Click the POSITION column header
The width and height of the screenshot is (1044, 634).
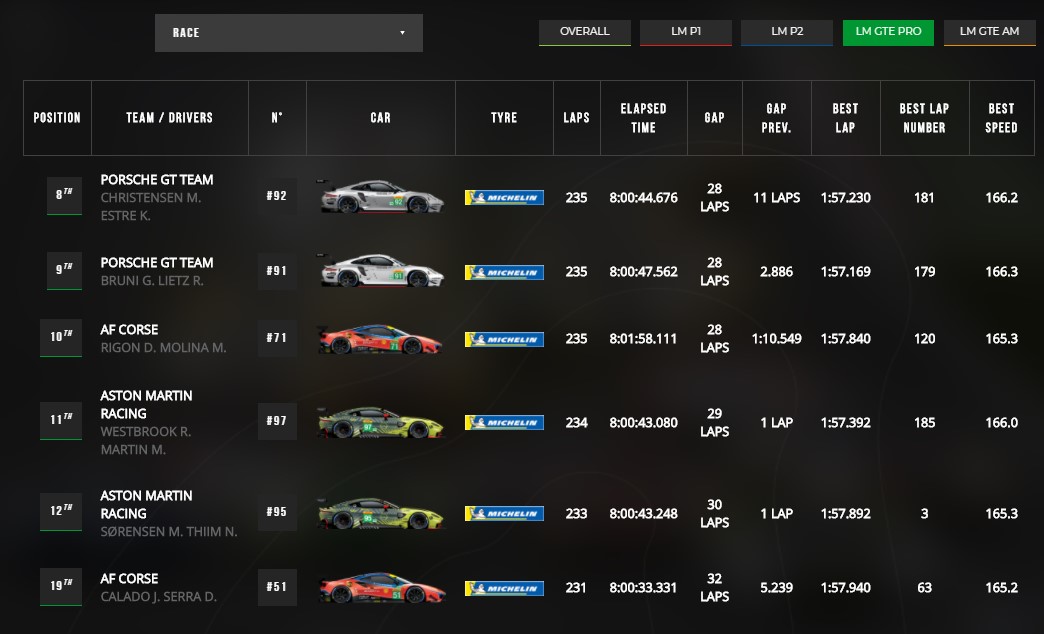[57, 118]
